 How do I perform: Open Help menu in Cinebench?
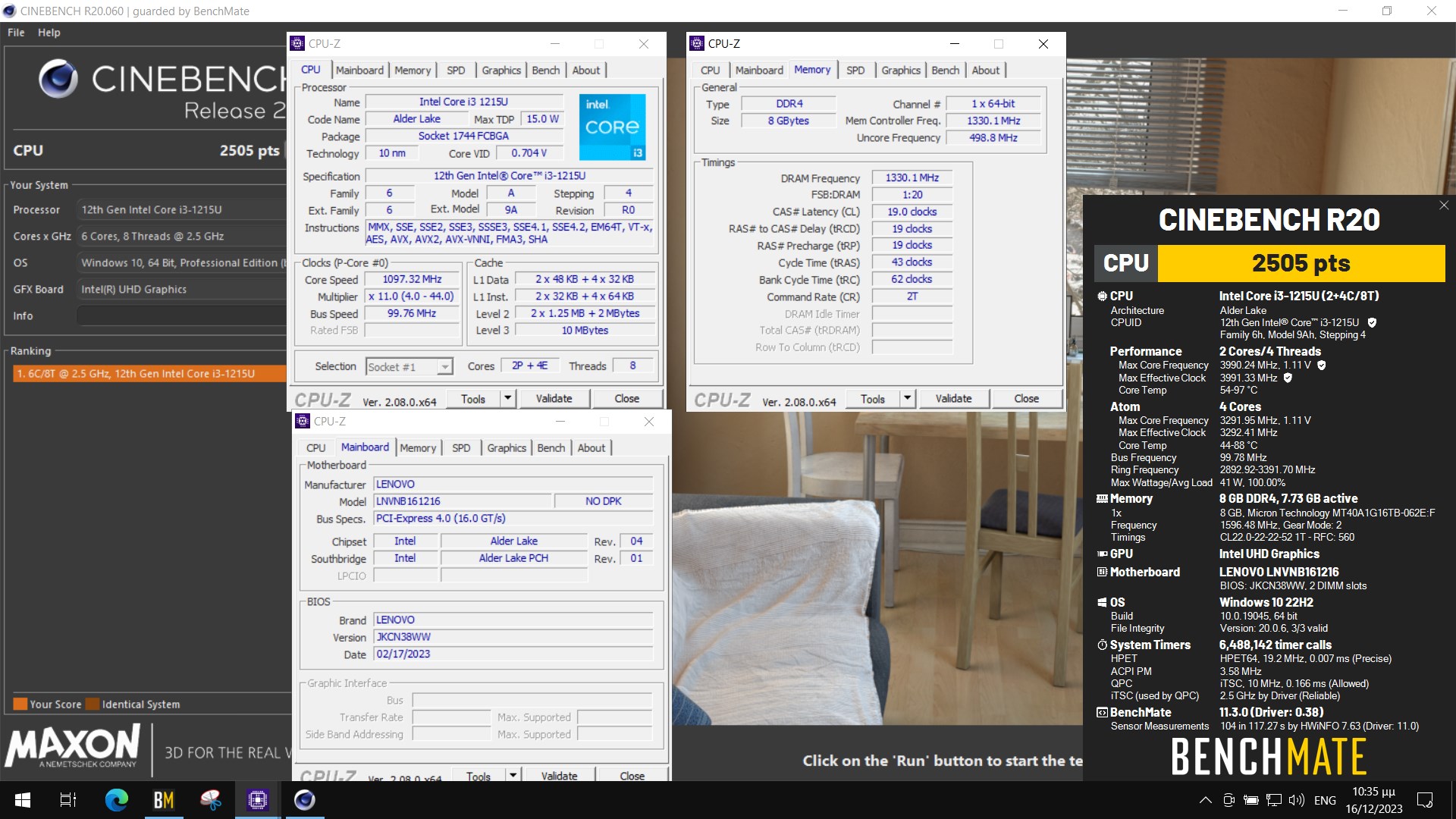tap(49, 33)
